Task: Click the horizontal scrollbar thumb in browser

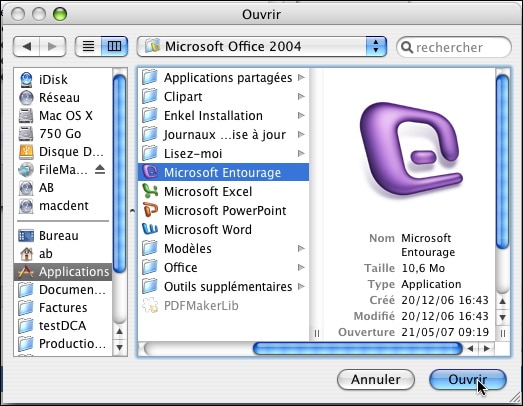Action: click(358, 349)
